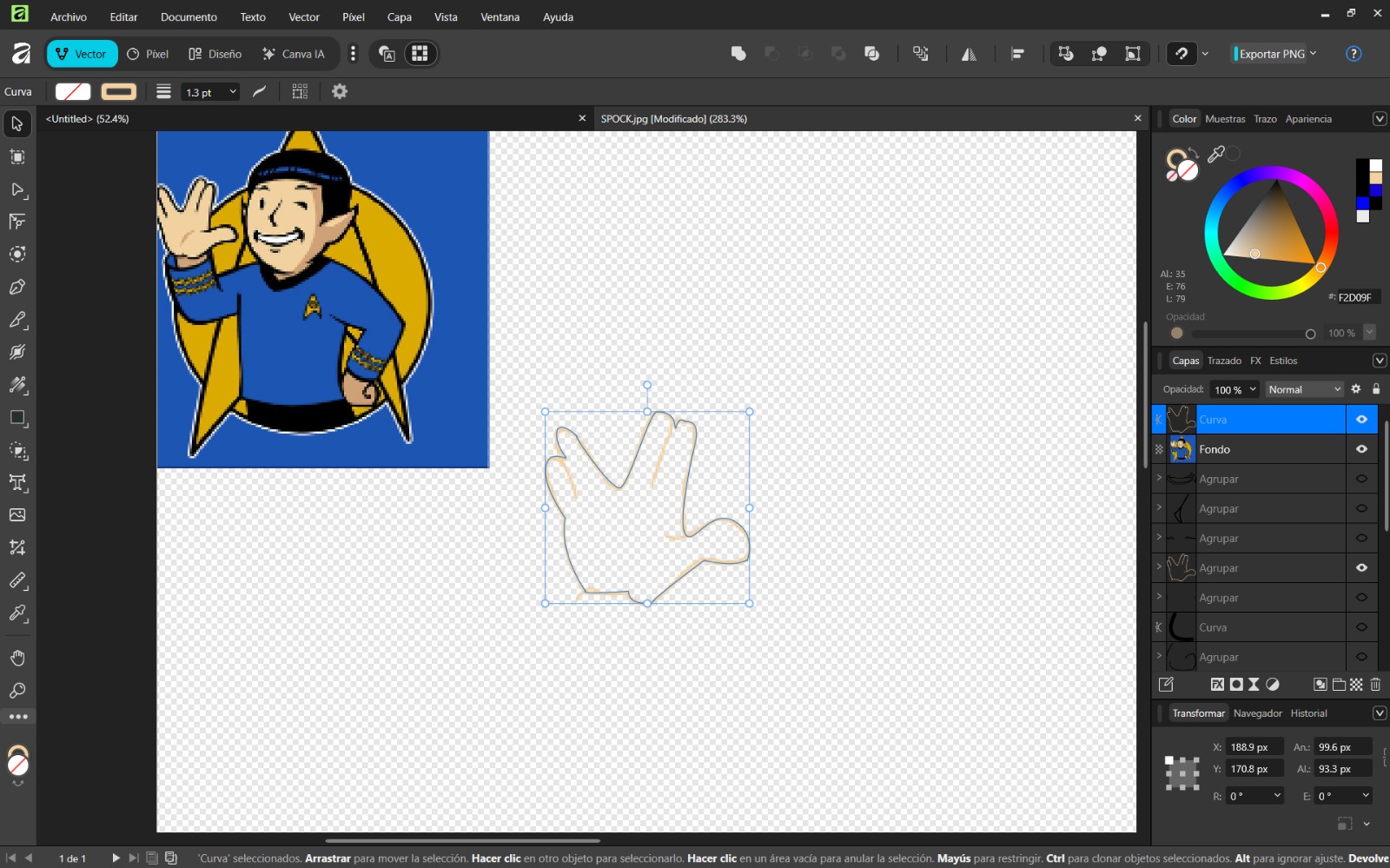Image resolution: width=1390 pixels, height=868 pixels.
Task: Hide the visible Agrupar hand layer
Action: [x=1361, y=568]
